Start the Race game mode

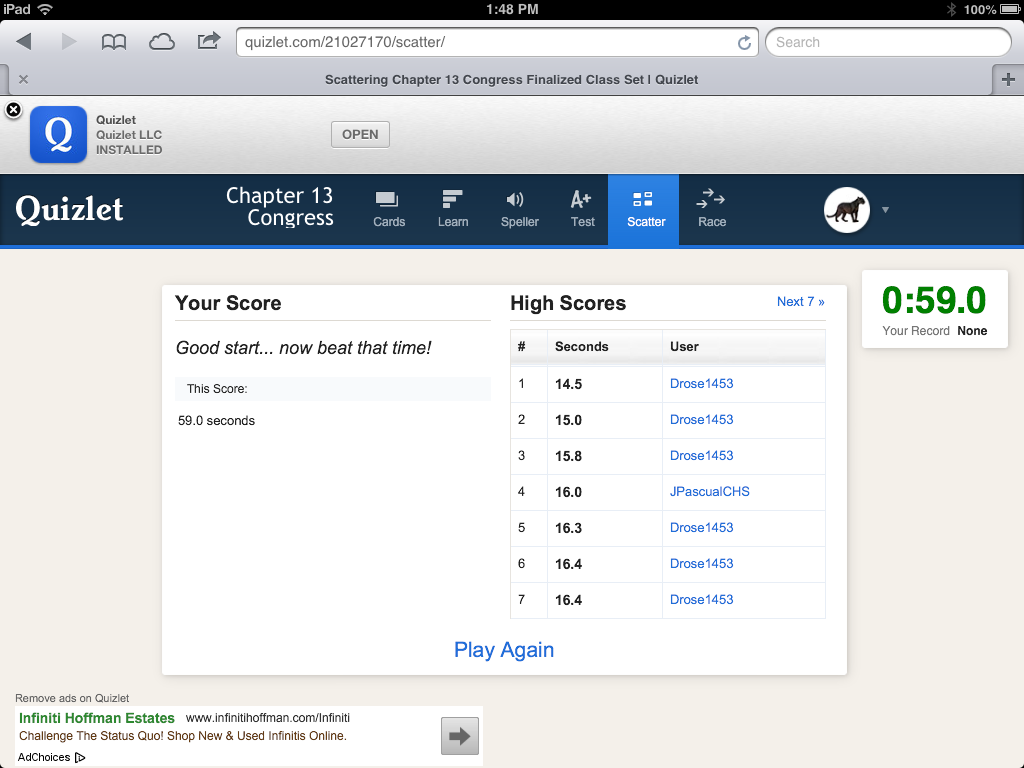click(711, 209)
